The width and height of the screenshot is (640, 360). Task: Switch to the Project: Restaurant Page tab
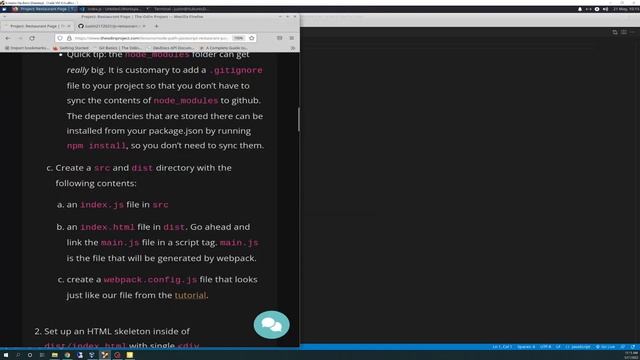(x=38, y=26)
